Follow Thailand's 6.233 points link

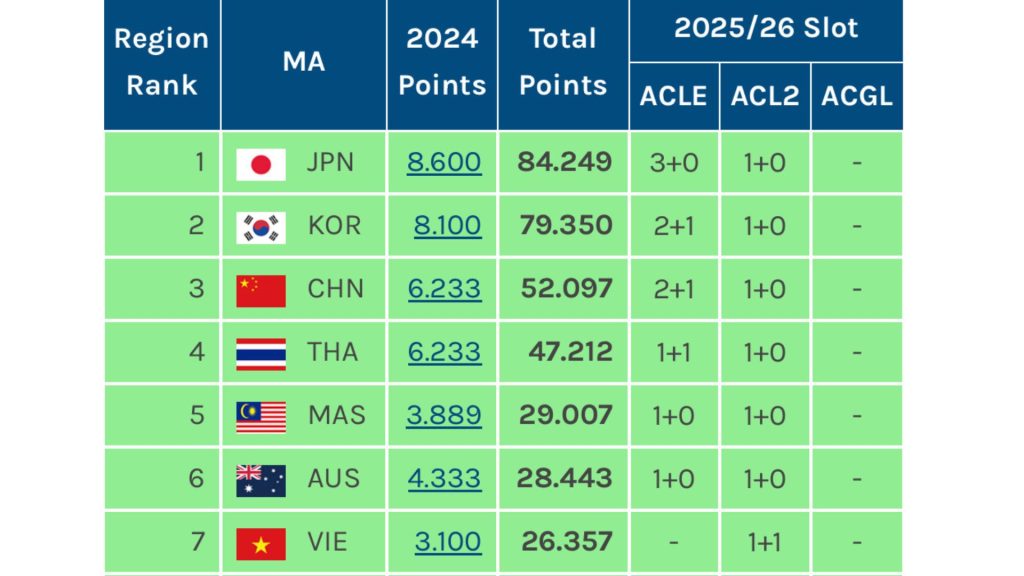click(444, 352)
